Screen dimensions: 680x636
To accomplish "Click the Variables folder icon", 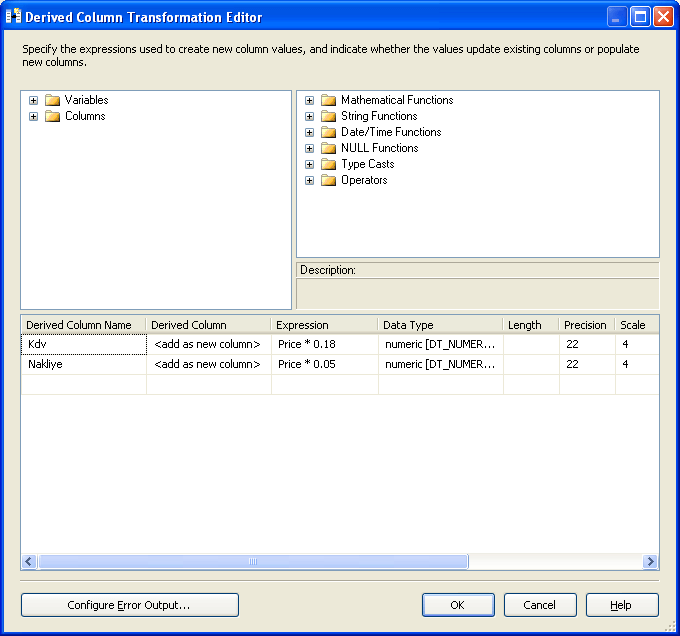I will tap(52, 101).
